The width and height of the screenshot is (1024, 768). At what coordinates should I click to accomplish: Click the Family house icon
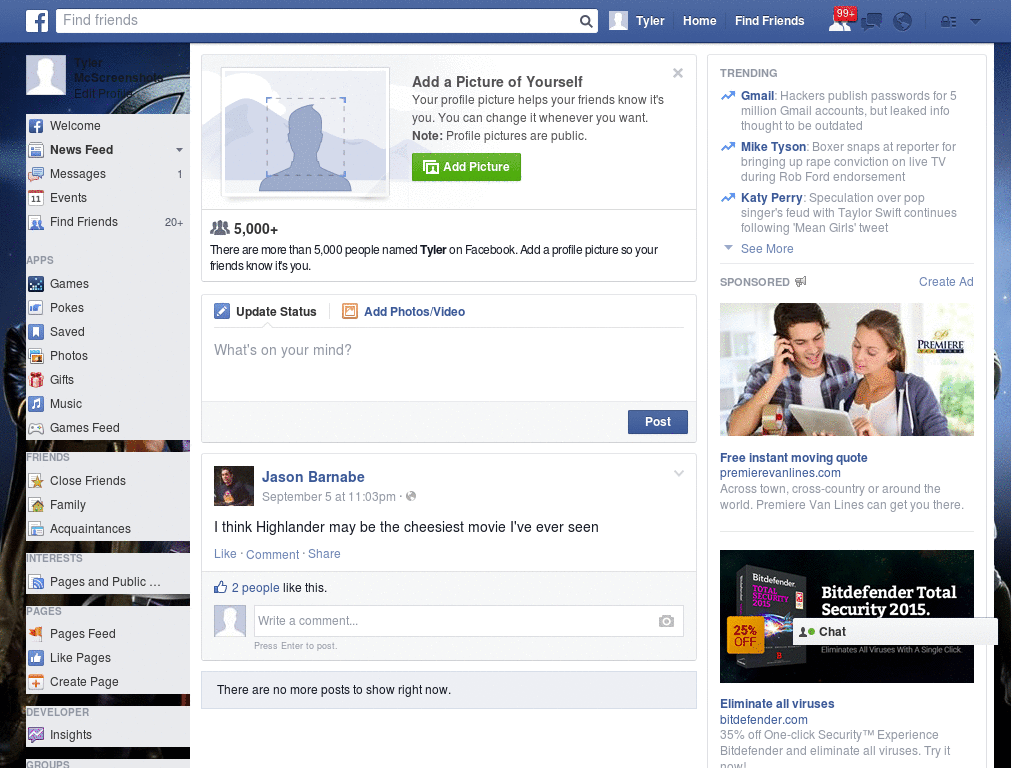36,505
